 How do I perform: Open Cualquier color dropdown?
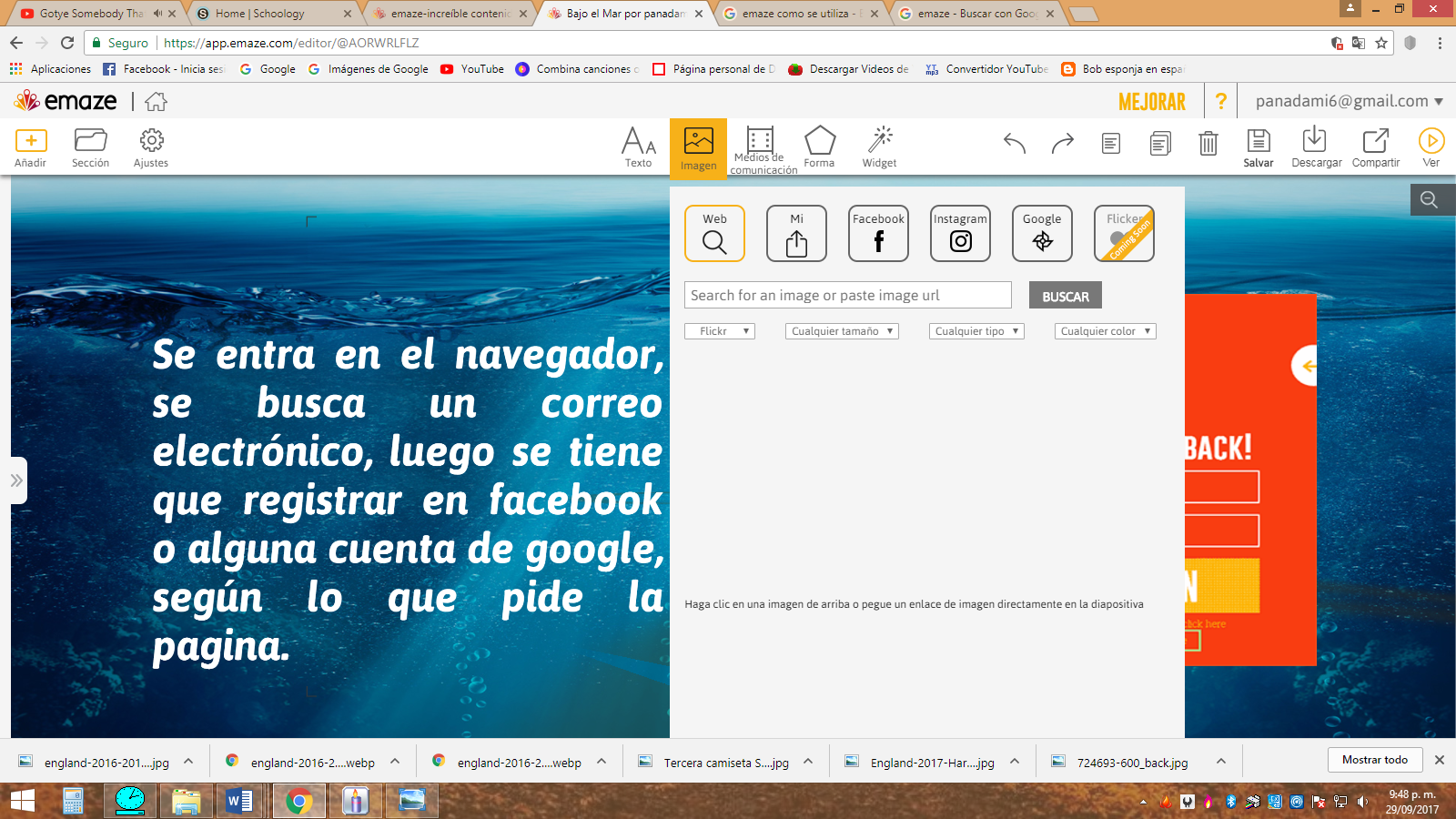coord(1105,331)
